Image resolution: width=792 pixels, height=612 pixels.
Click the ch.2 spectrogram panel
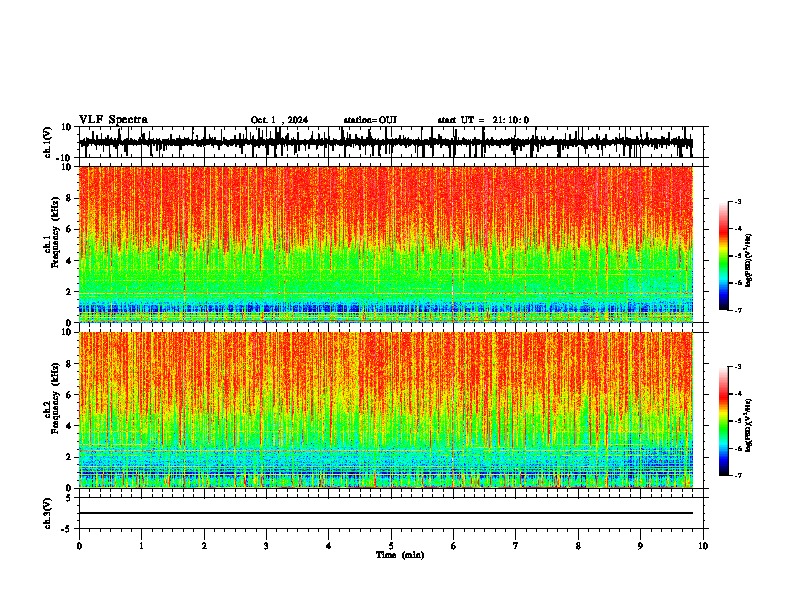point(386,410)
